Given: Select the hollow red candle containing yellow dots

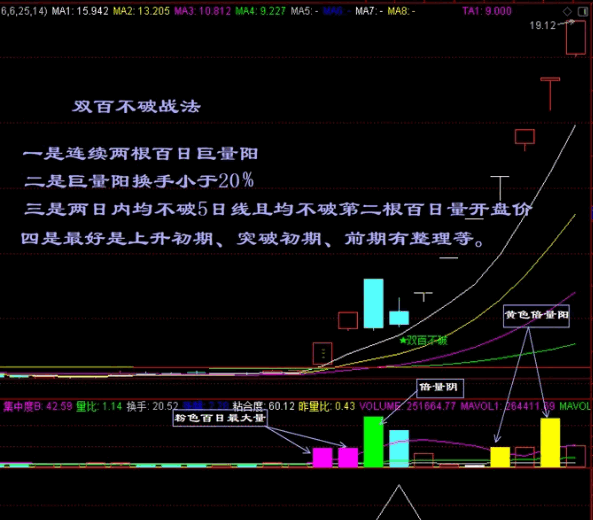Looking at the screenshot, I should [x=323, y=354].
